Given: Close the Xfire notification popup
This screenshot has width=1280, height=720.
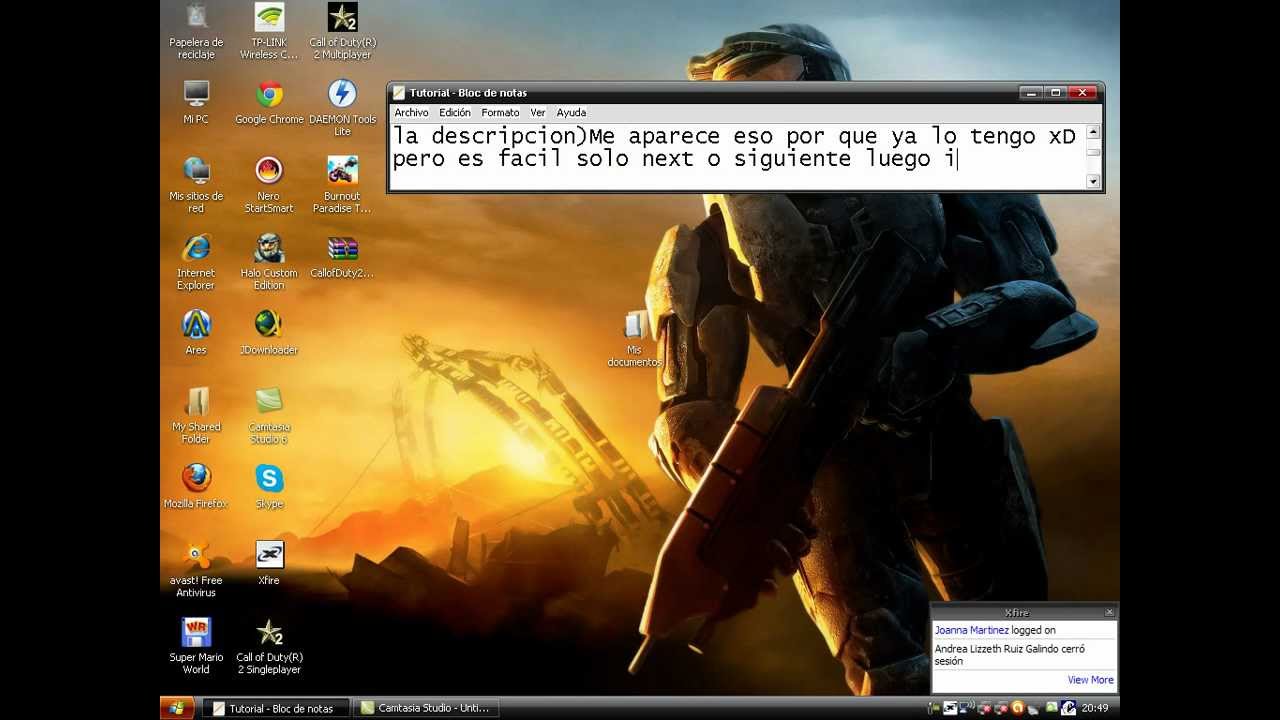Looking at the screenshot, I should tap(1109, 612).
